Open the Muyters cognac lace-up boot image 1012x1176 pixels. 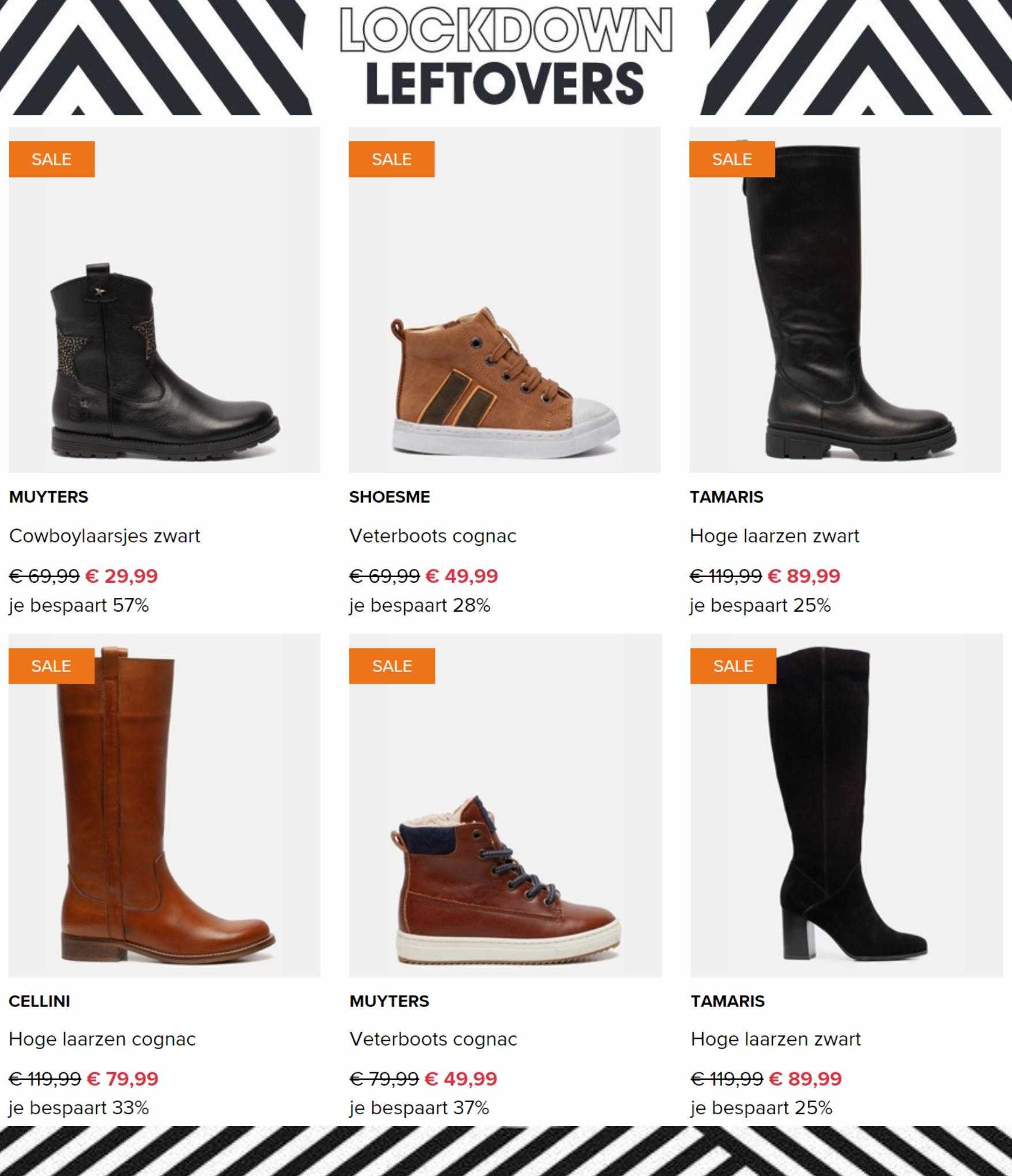505,805
